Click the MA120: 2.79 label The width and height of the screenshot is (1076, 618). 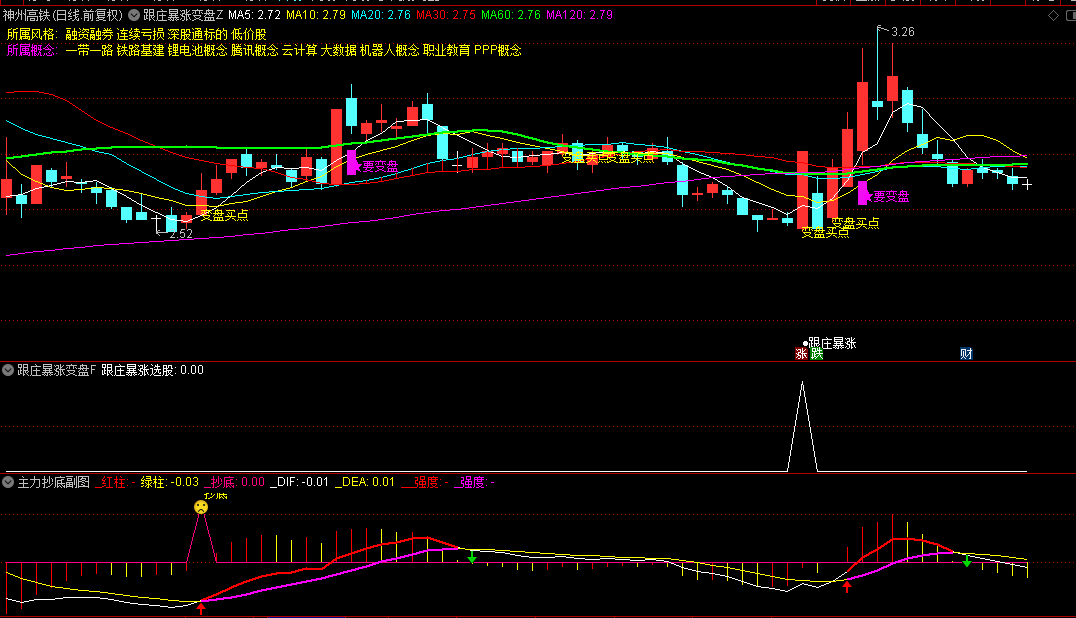579,15
